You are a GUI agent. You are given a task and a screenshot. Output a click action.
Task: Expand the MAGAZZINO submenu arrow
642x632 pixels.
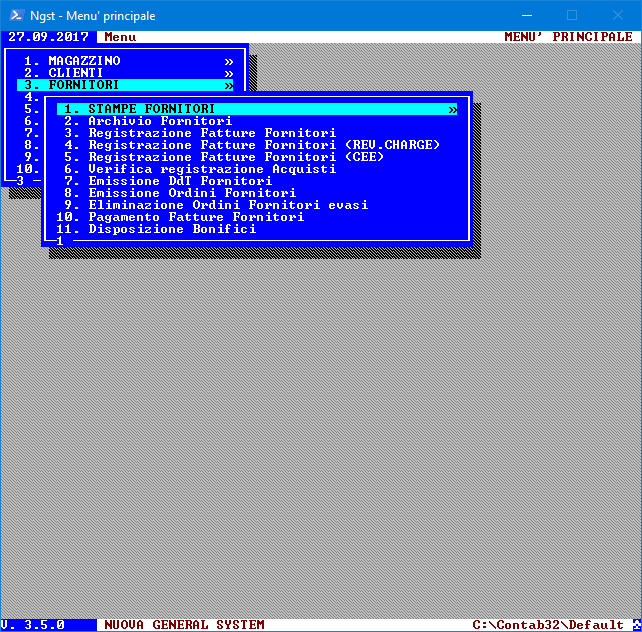pyautogui.click(x=228, y=61)
